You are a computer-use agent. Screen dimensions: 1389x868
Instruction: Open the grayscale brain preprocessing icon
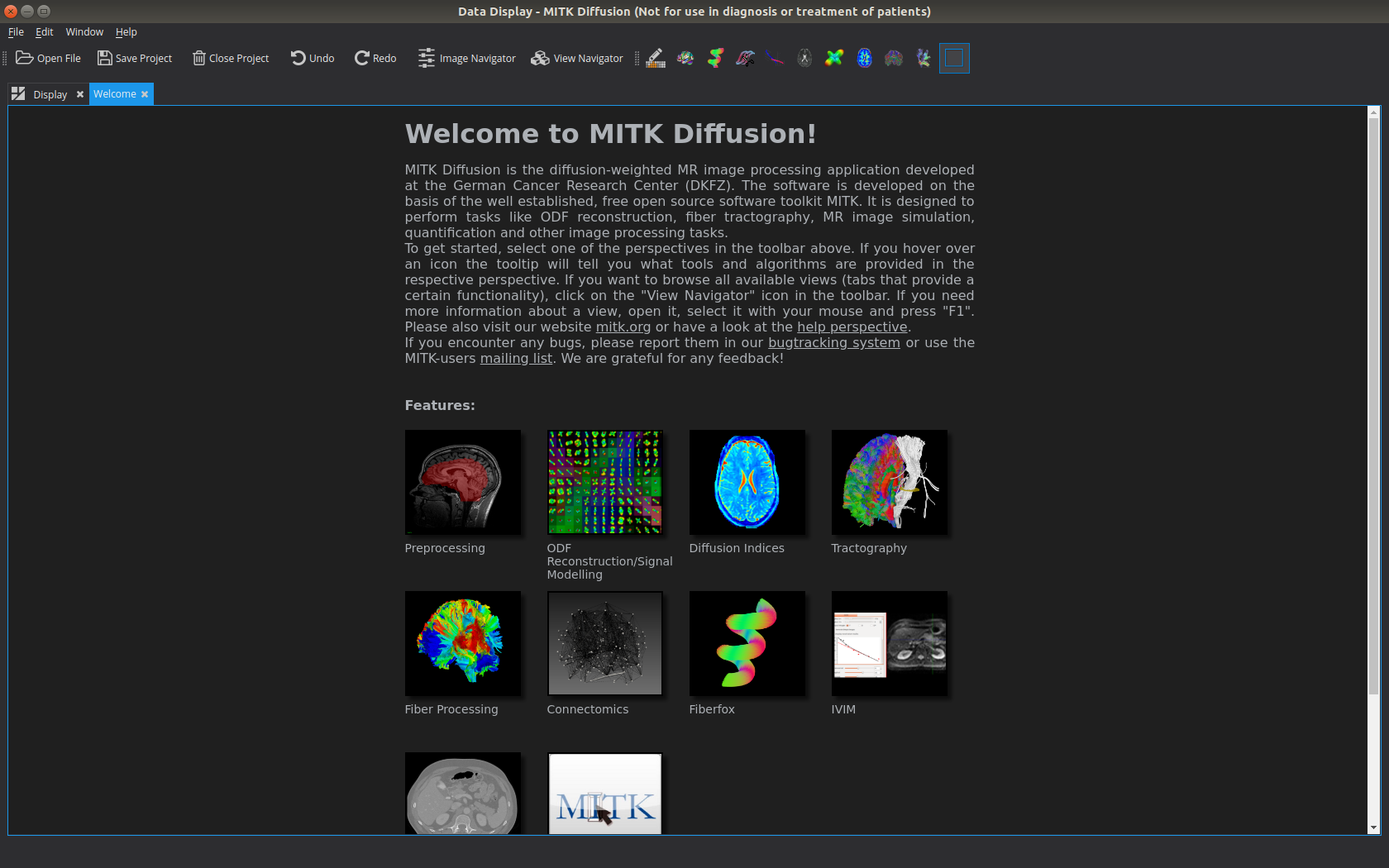pyautogui.click(x=804, y=58)
